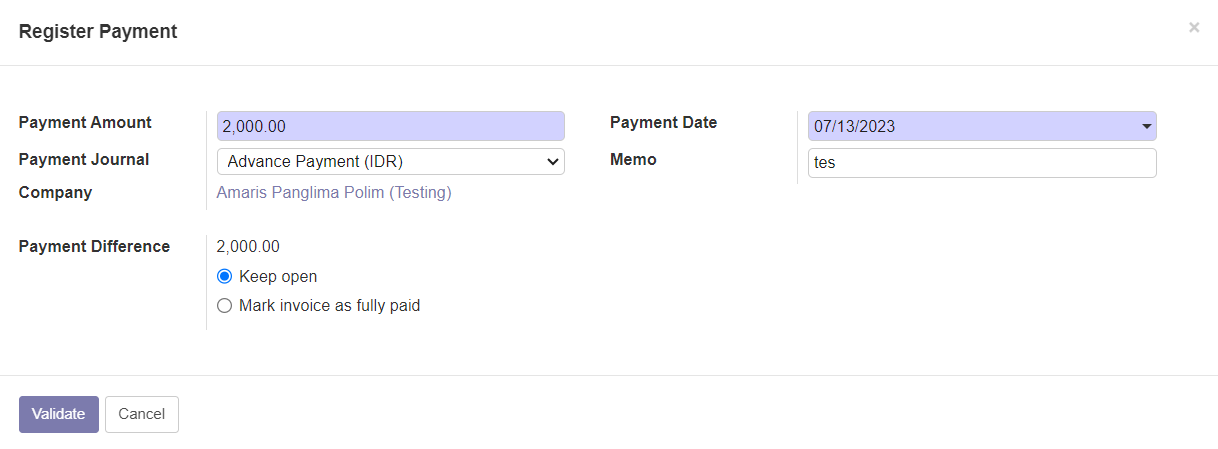This screenshot has height=449, width=1218.
Task: Close the Register Payment dialog
Action: point(1193,28)
